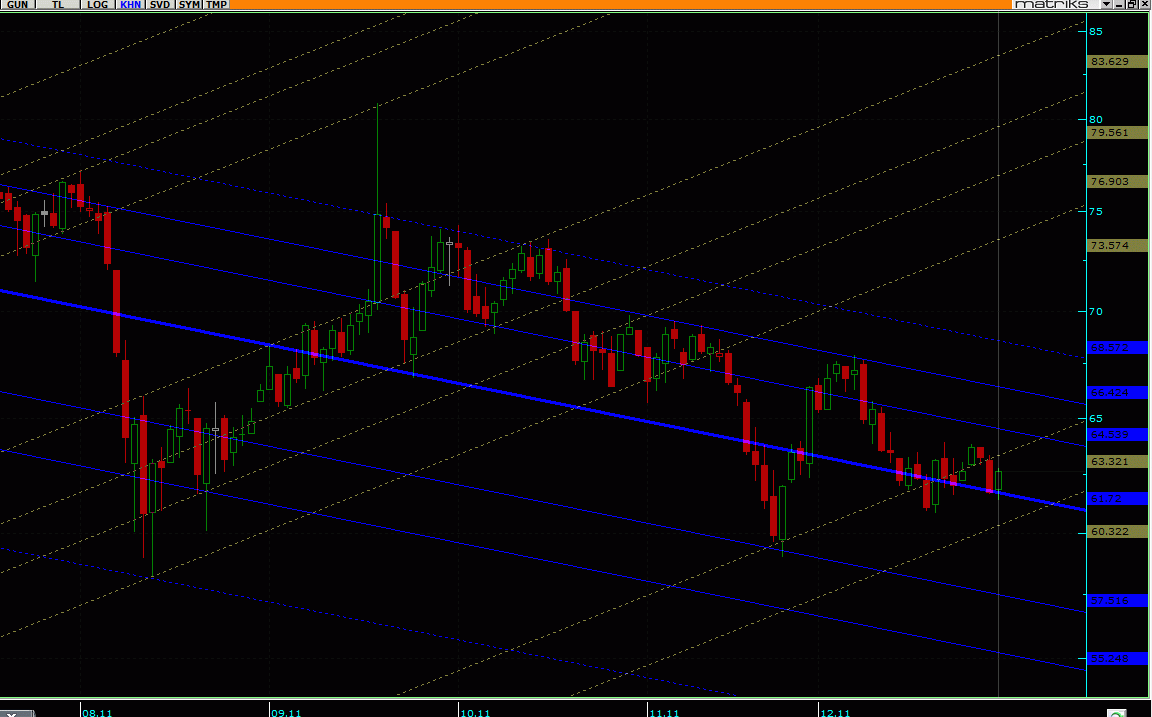Click the 65 price axis tick
This screenshot has height=717, width=1152.
click(1096, 419)
